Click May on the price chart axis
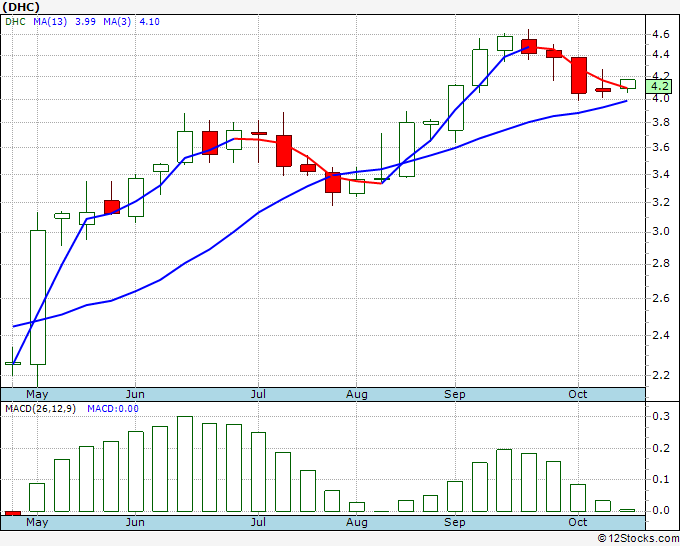The image size is (680, 546). [x=37, y=395]
